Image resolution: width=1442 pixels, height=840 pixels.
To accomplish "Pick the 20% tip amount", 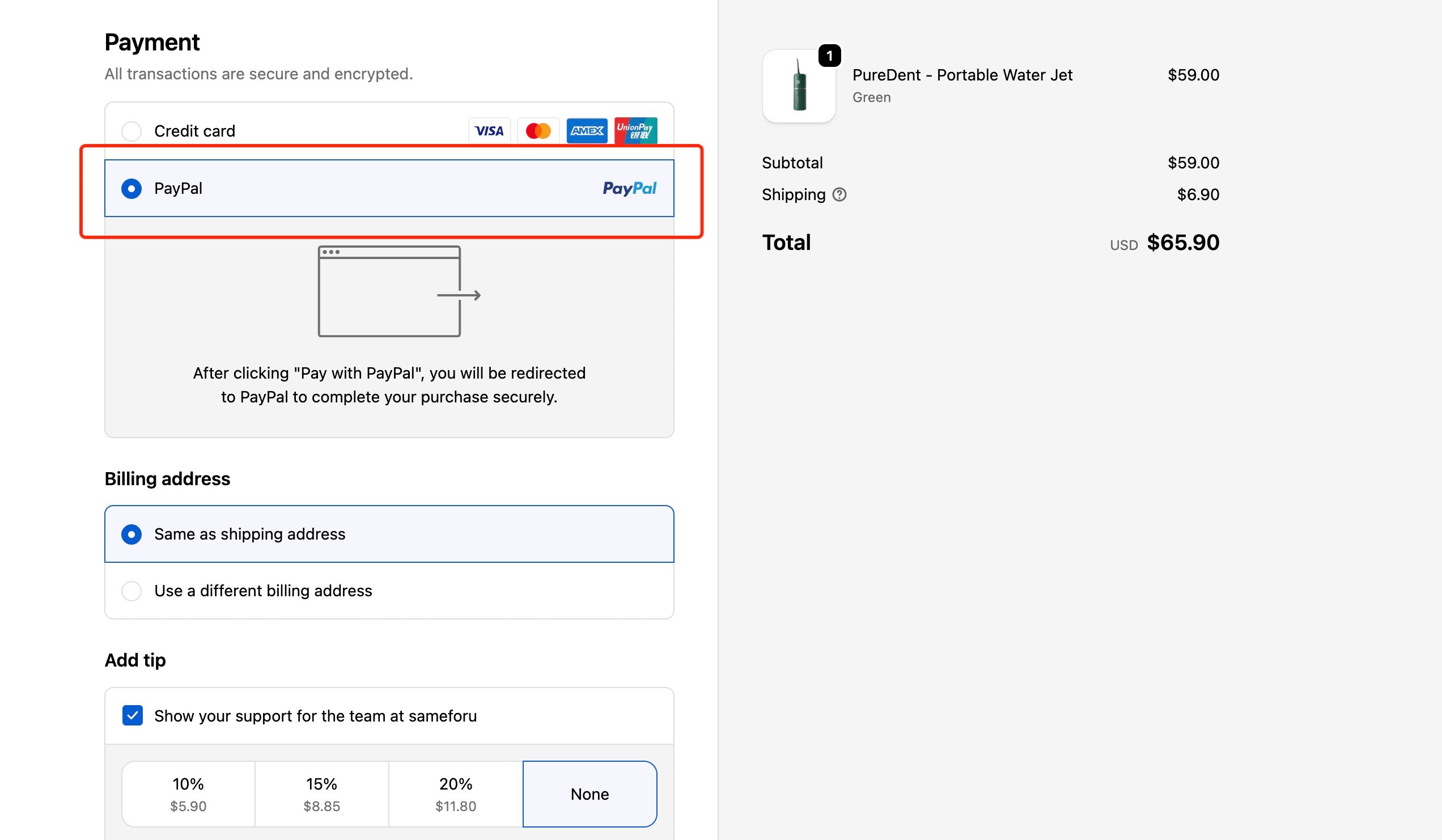I will pyautogui.click(x=456, y=794).
